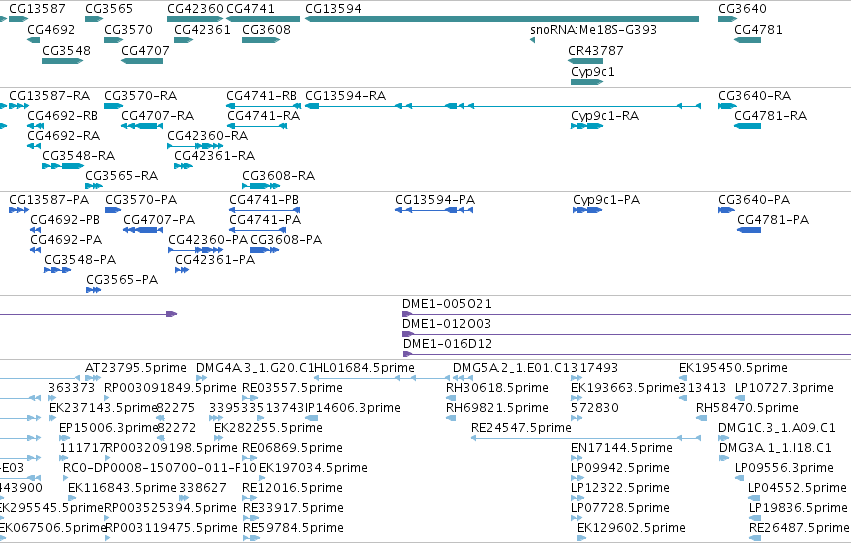The width and height of the screenshot is (851, 543).
Task: Select the CG3565 gene feature
Action: (94, 19)
